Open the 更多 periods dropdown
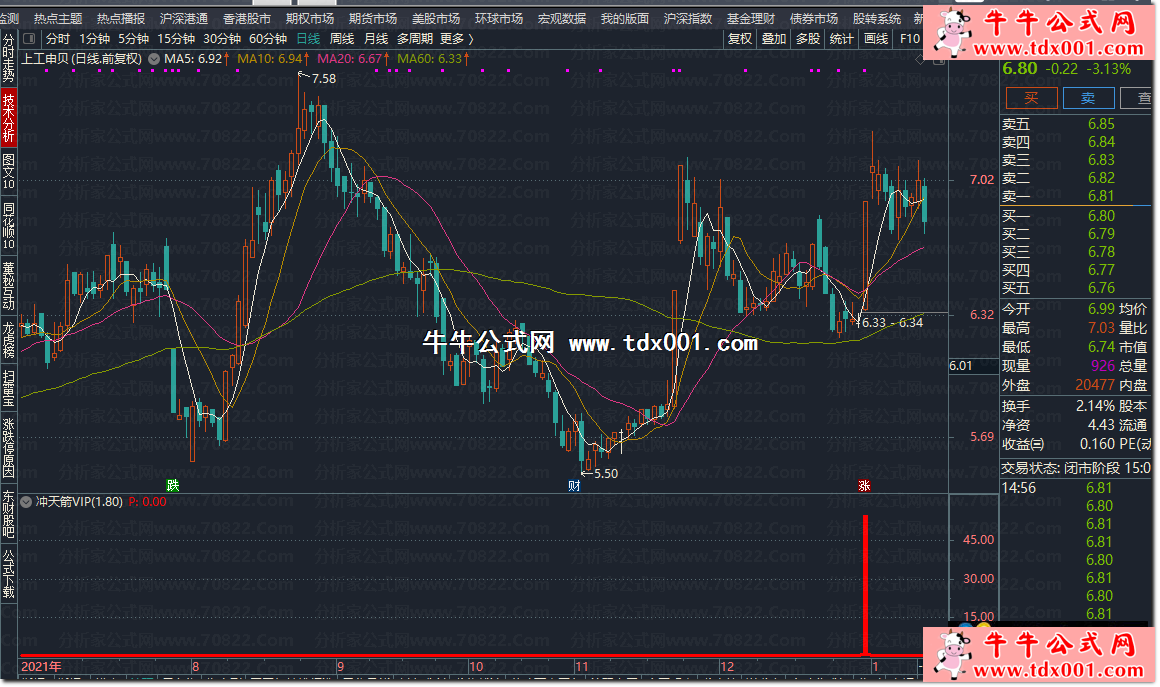Image resolution: width=1160 pixels, height=687 pixels. 456,39
